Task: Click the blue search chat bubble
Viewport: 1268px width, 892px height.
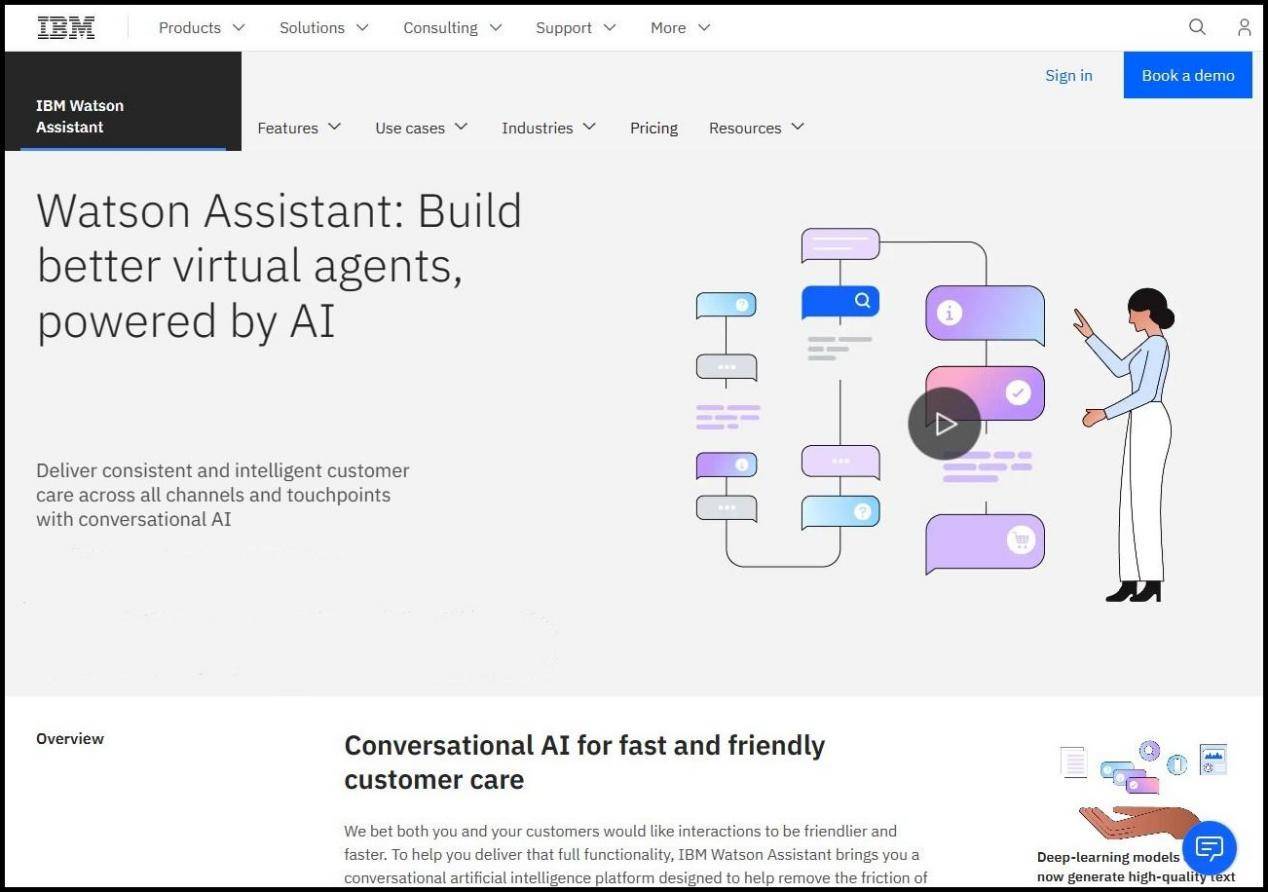Action: click(x=840, y=301)
